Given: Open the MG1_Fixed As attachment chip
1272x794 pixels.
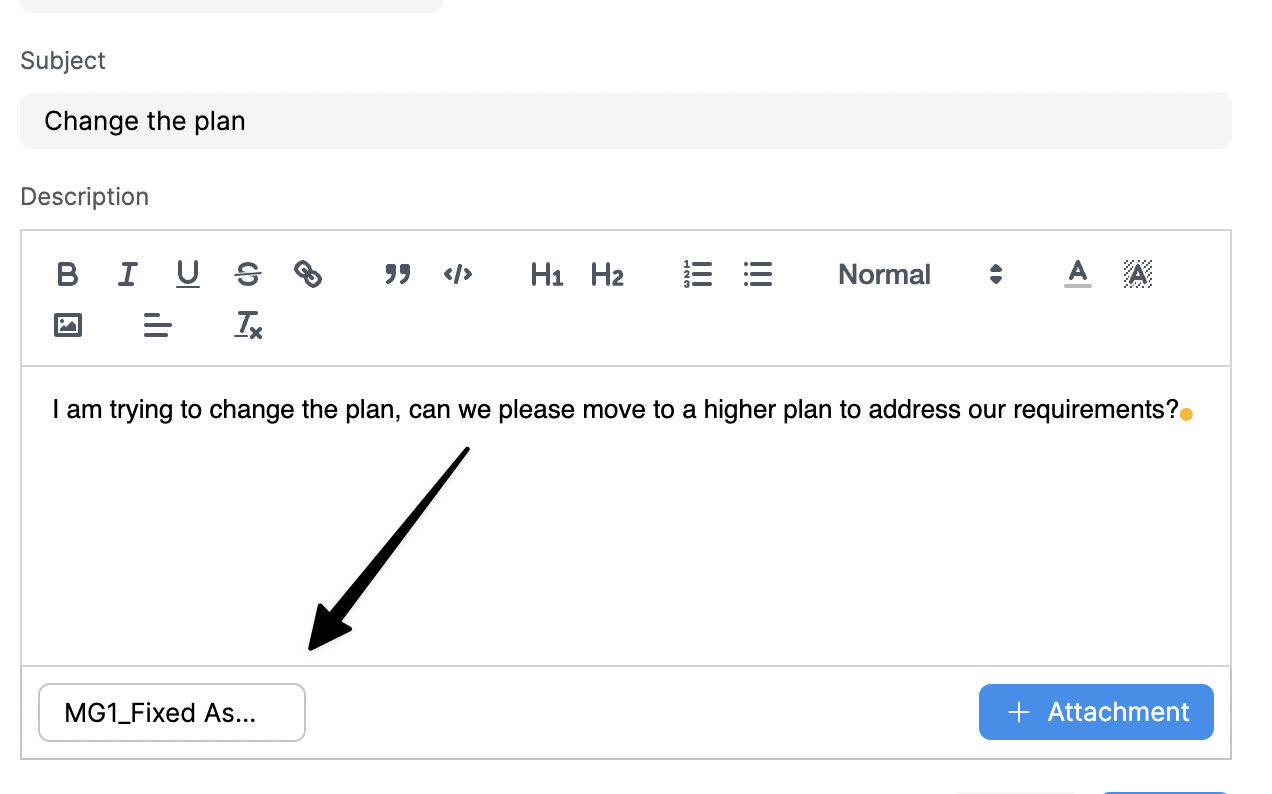Looking at the screenshot, I should [171, 712].
